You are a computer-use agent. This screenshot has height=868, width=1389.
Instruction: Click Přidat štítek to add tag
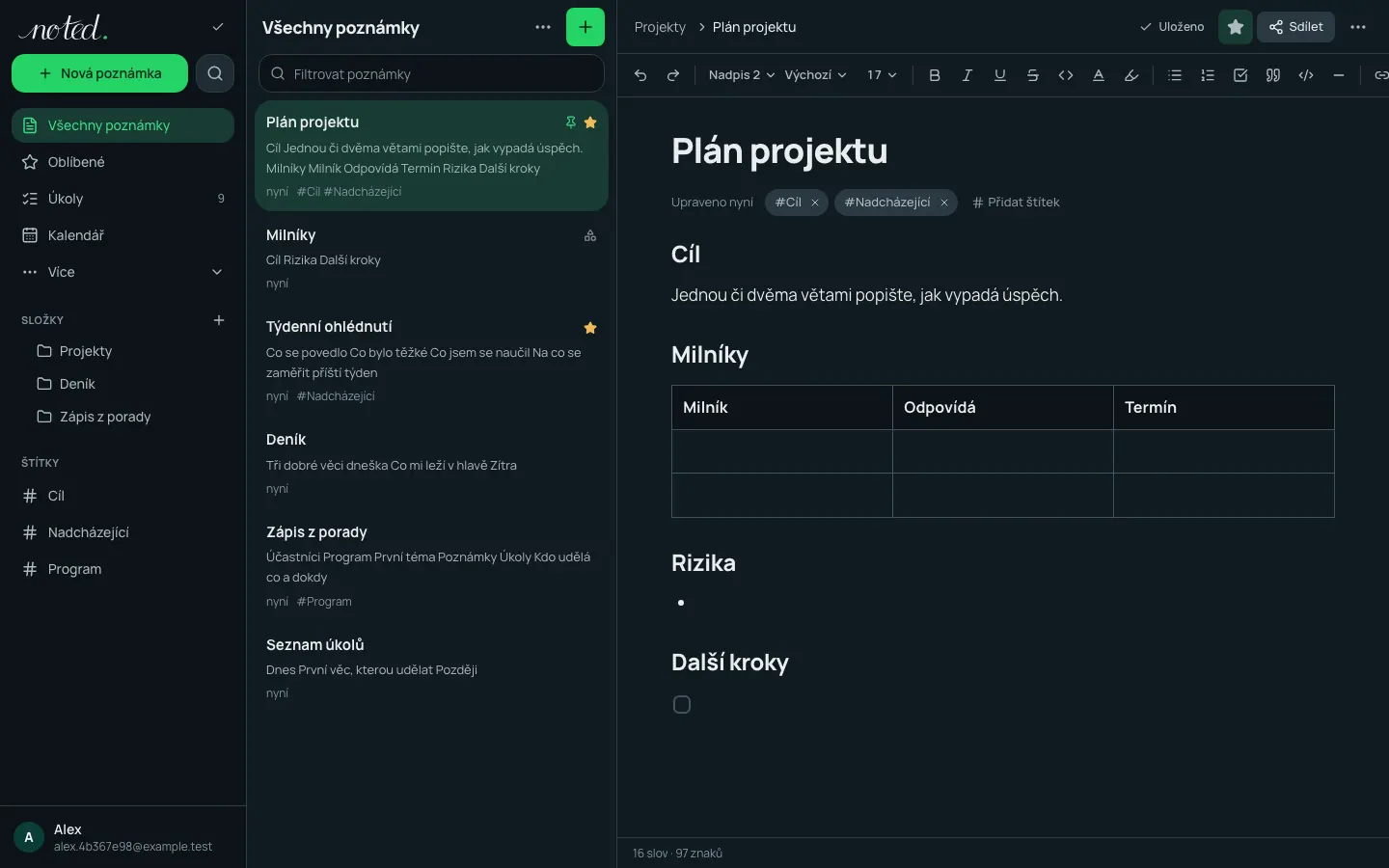(x=1016, y=203)
